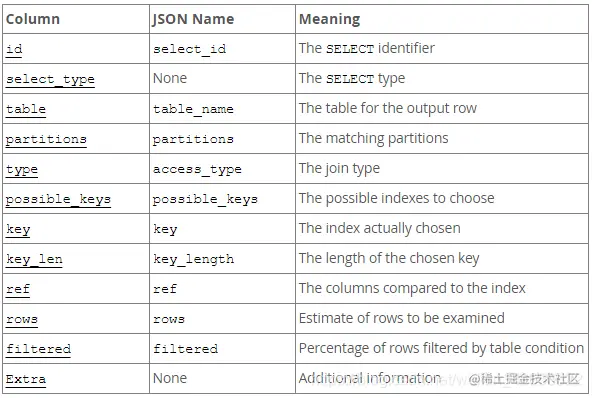Open the key_len column link
Screen dimensions: 592x398
click(34, 259)
